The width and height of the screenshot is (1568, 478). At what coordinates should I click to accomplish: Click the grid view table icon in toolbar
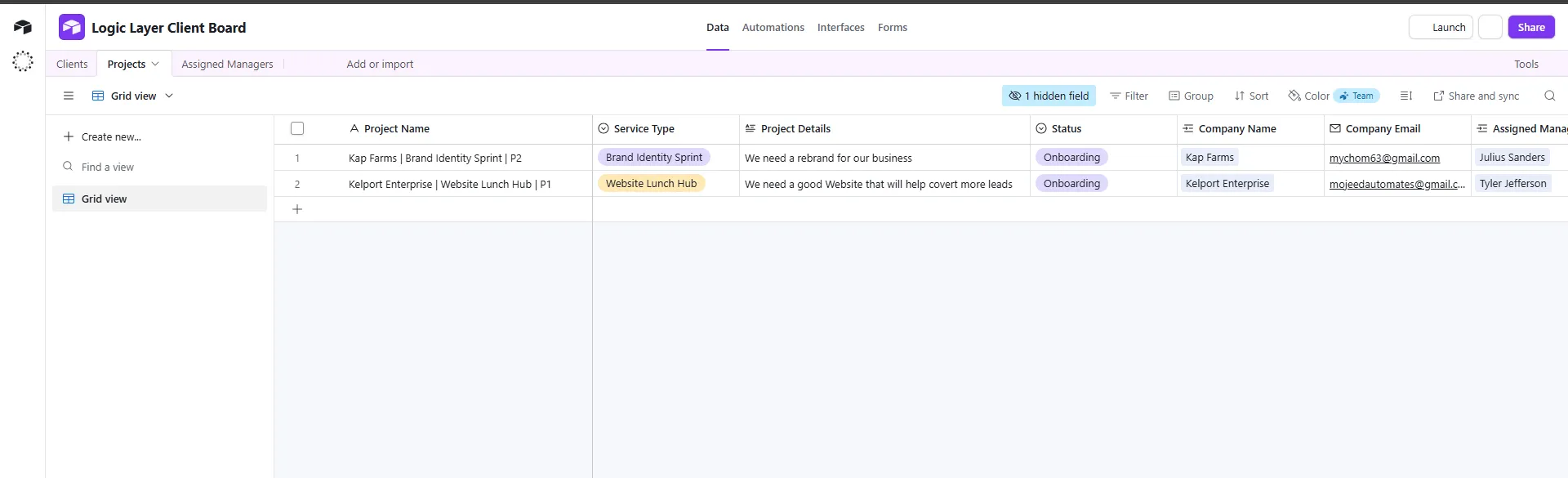[x=98, y=96]
